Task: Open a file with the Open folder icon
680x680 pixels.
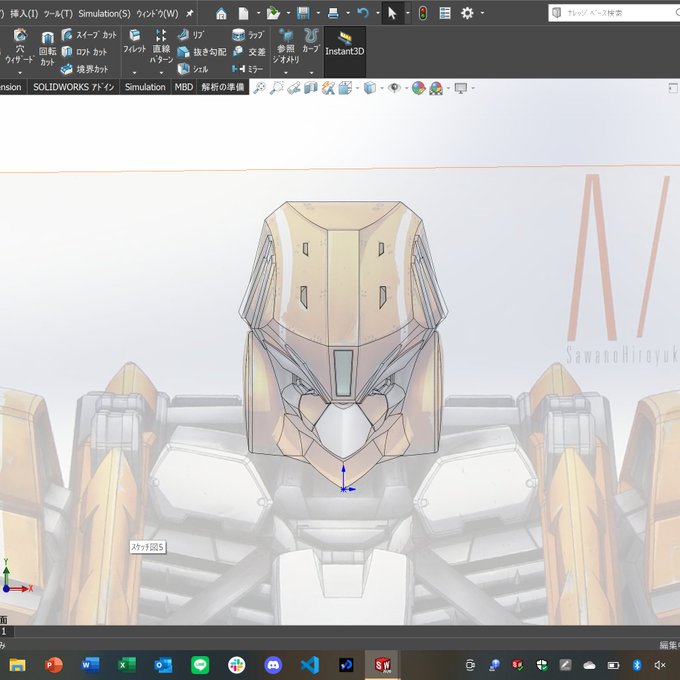Action: (273, 13)
